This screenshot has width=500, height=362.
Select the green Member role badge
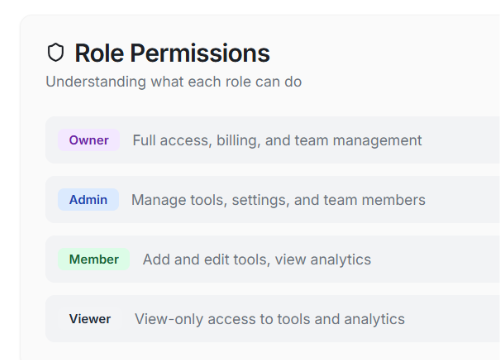(x=94, y=259)
